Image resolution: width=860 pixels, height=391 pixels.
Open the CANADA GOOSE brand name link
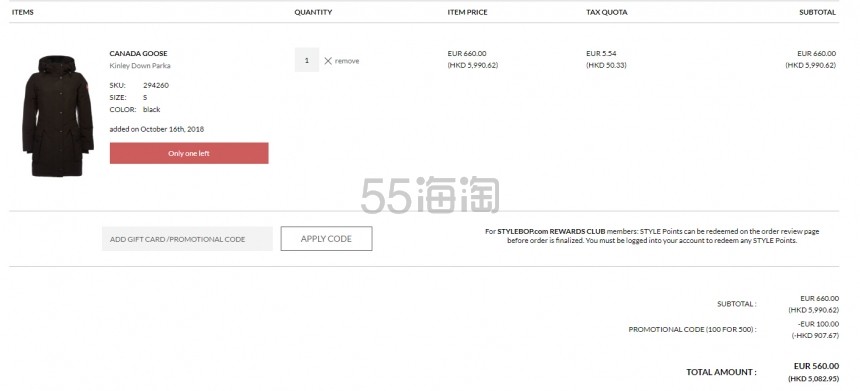pyautogui.click(x=138, y=53)
